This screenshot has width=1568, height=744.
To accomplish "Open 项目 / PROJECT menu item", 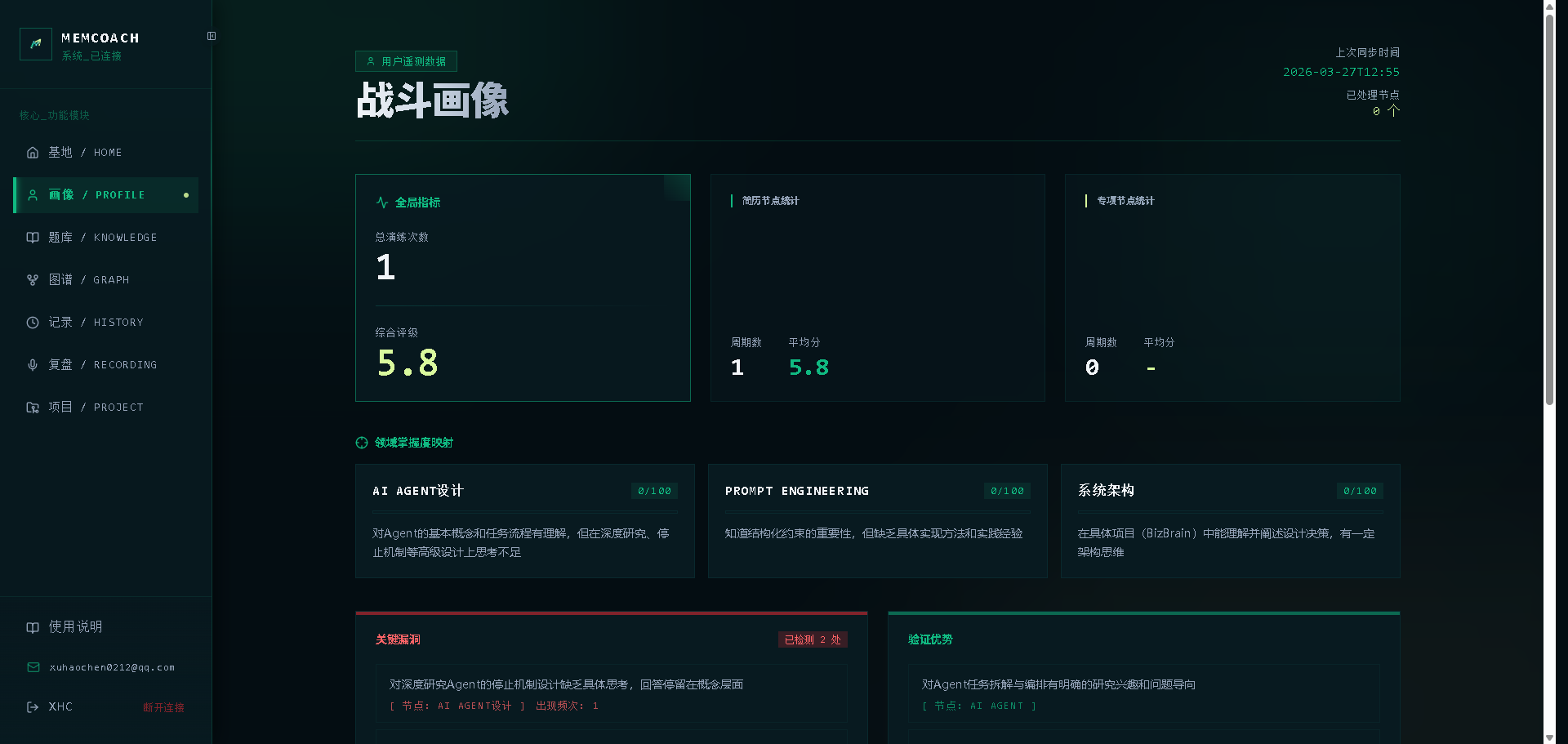I will tap(106, 408).
